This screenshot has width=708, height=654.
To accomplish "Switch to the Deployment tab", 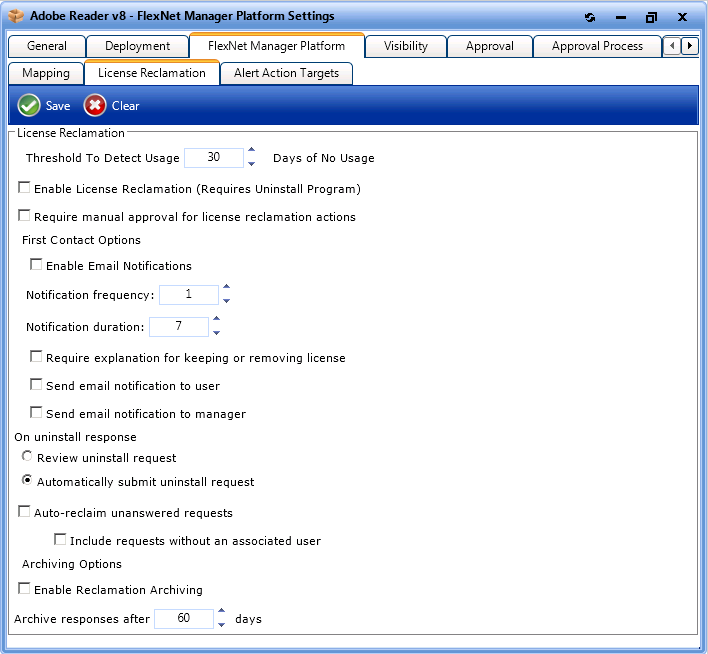I will pos(137,46).
